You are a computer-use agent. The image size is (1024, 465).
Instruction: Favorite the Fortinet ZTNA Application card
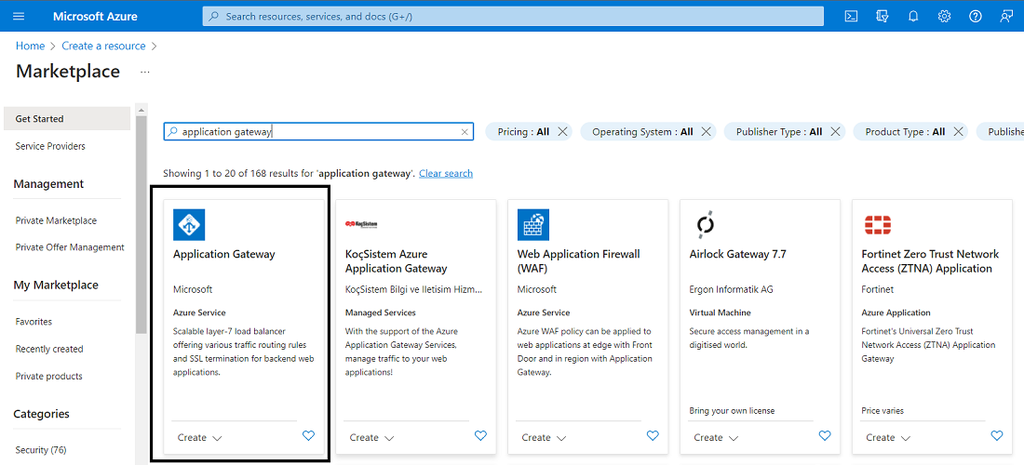click(997, 436)
